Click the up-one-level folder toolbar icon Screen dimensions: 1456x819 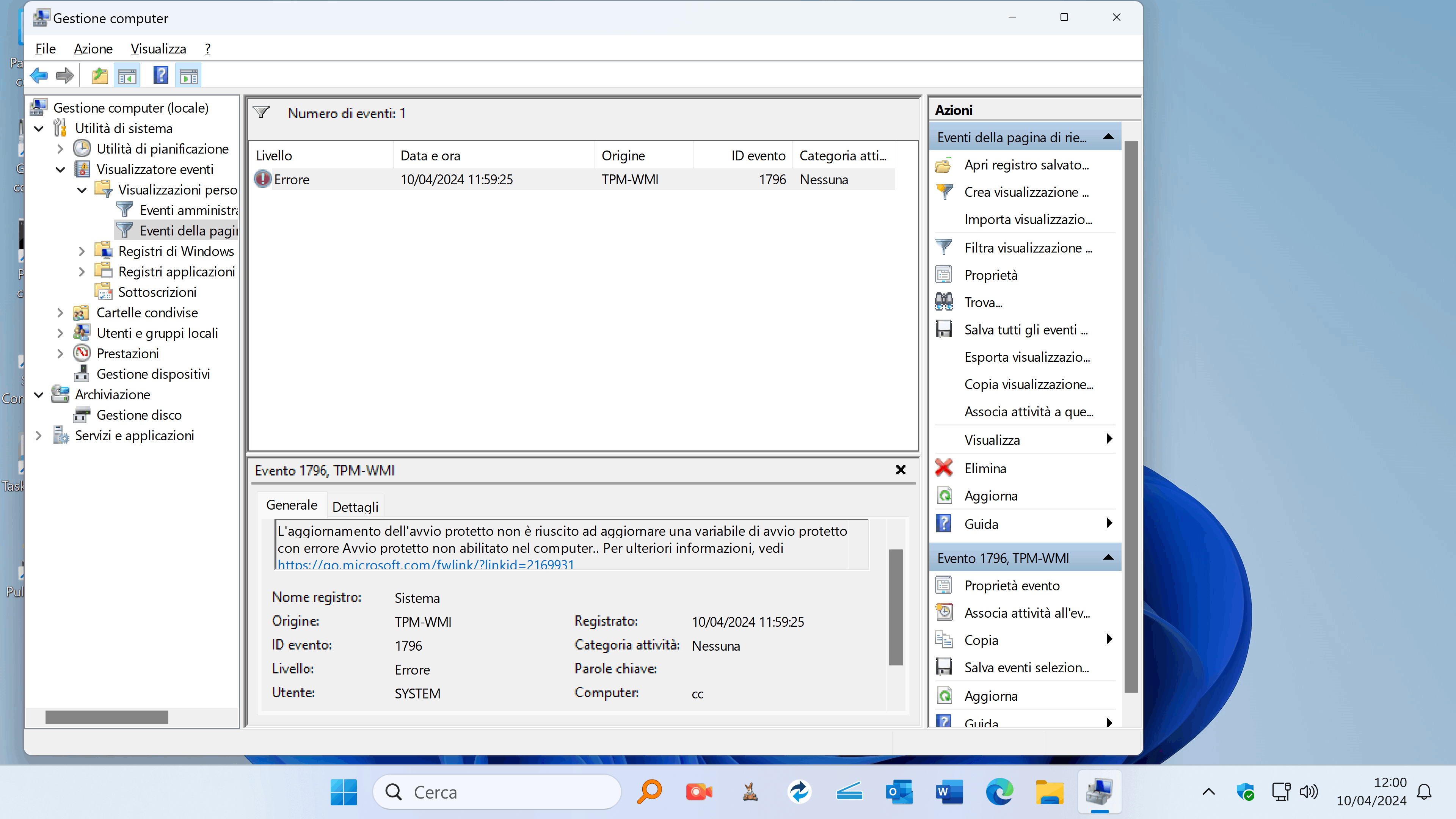tap(99, 75)
